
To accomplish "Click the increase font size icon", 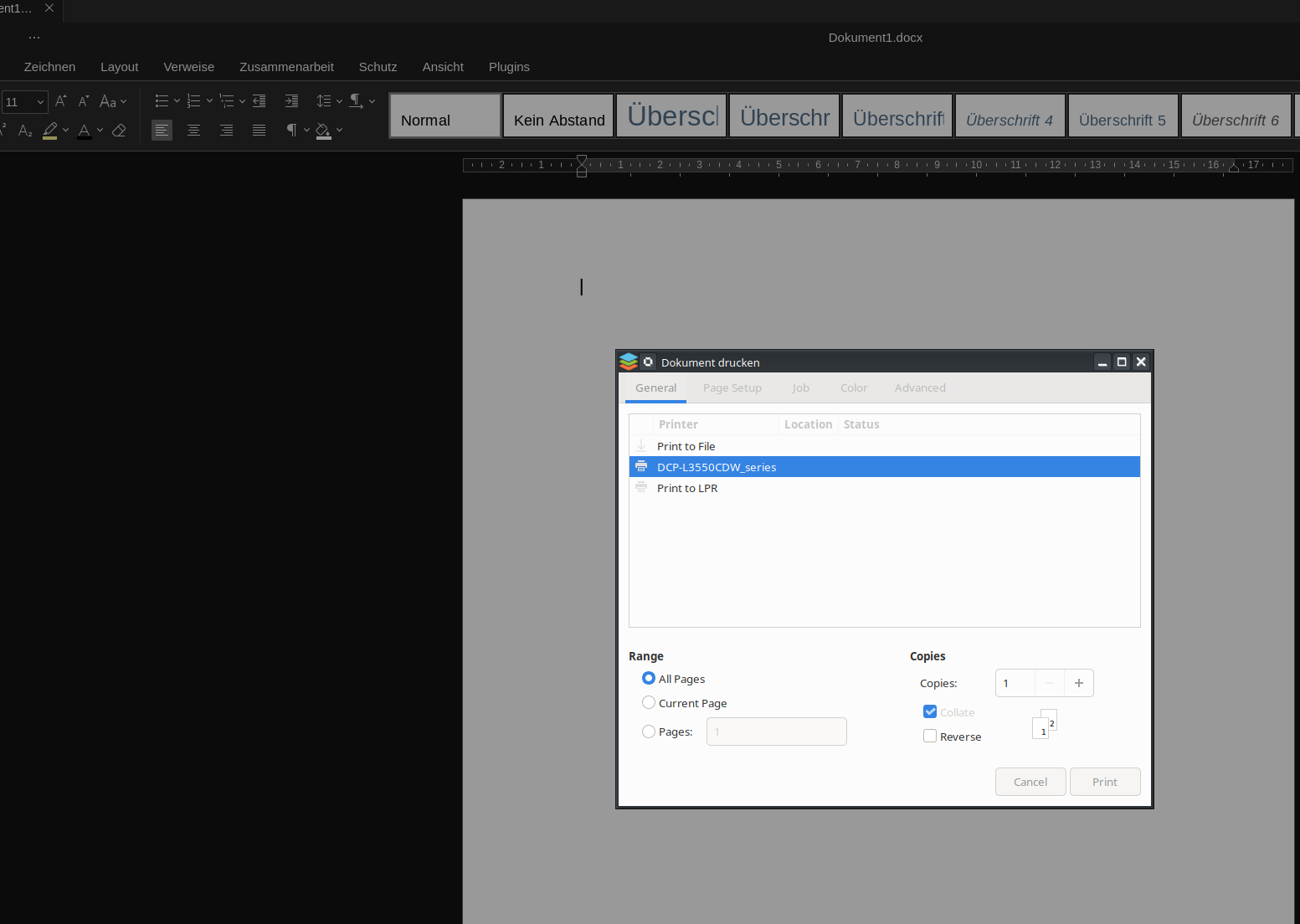I will pyautogui.click(x=61, y=101).
